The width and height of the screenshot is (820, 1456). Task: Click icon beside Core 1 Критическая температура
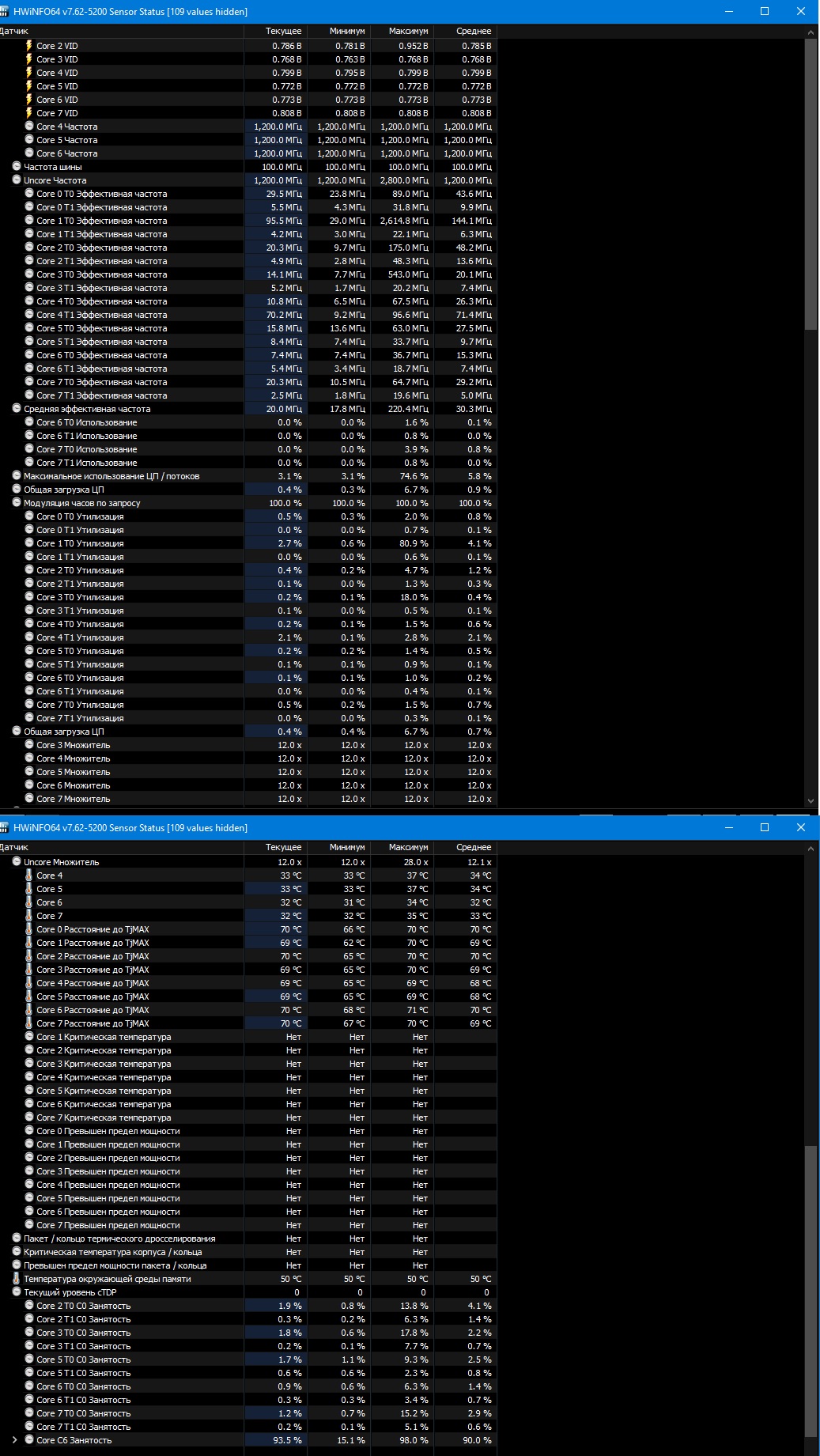[x=29, y=1037]
